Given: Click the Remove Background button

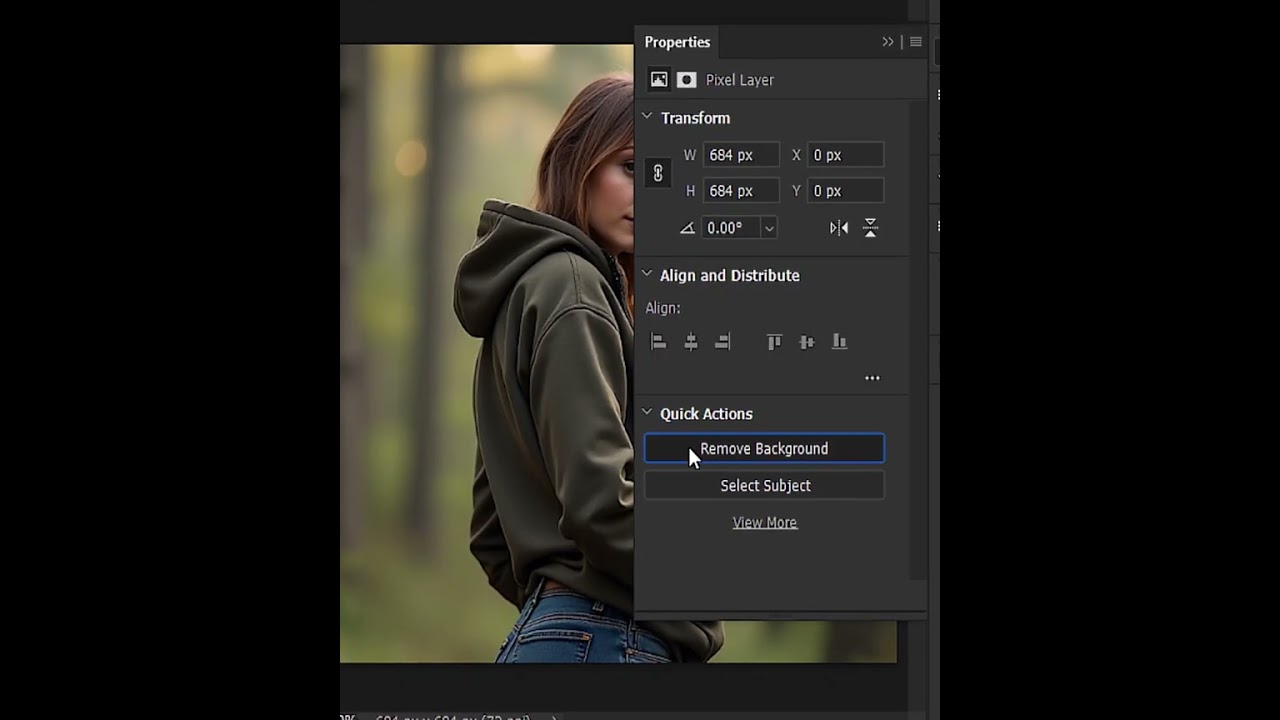Looking at the screenshot, I should click(x=764, y=449).
